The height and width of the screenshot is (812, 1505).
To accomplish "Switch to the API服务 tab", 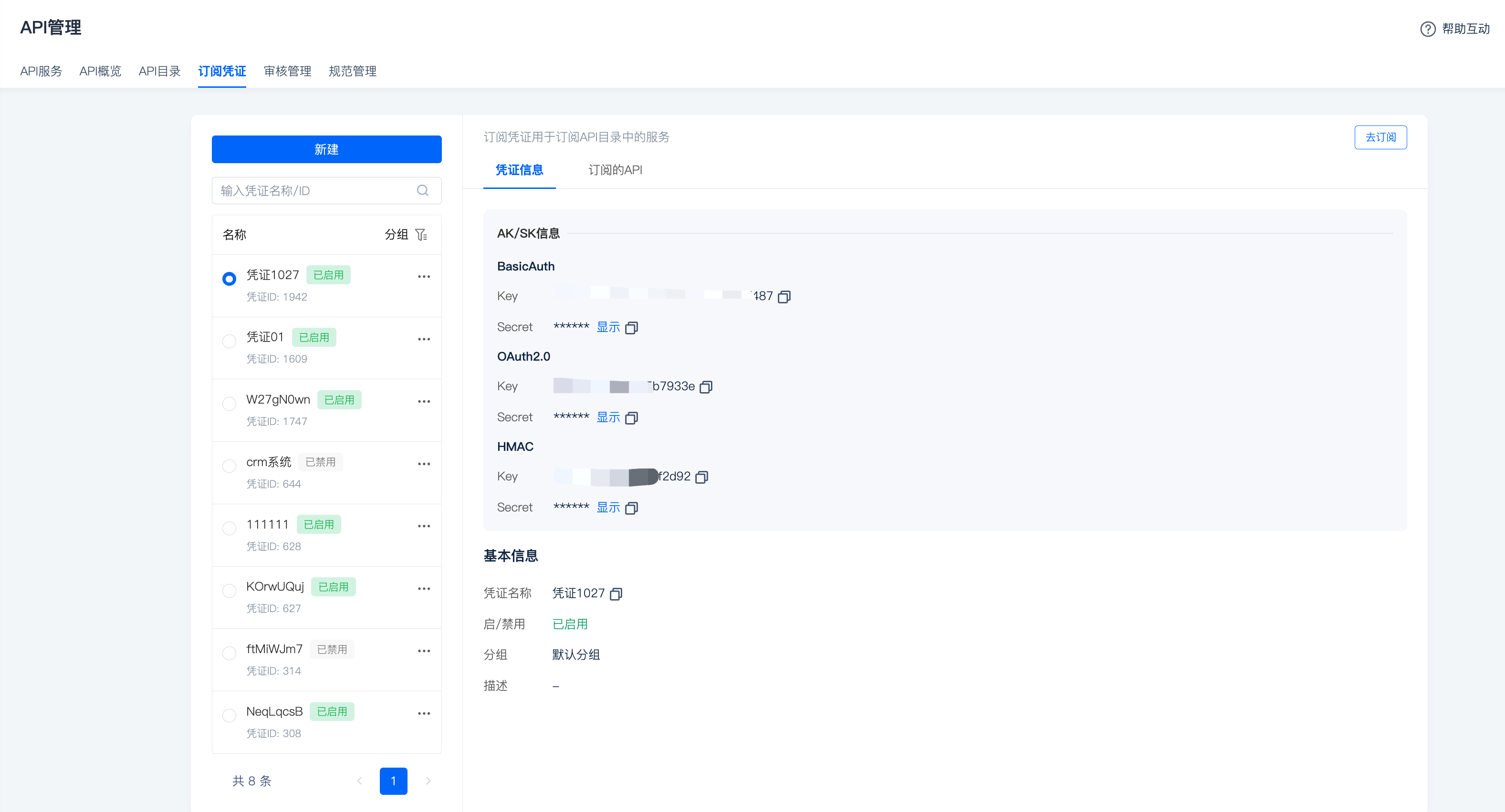I will point(41,71).
